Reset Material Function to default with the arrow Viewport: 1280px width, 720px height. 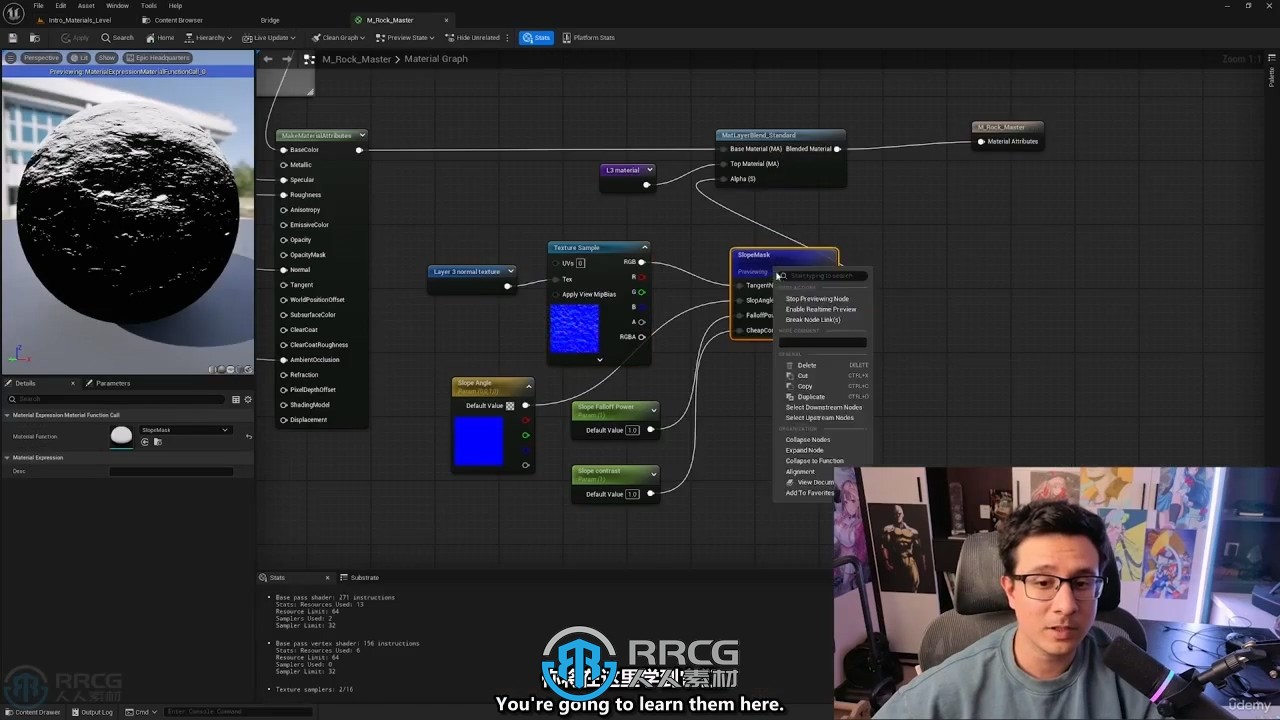248,436
